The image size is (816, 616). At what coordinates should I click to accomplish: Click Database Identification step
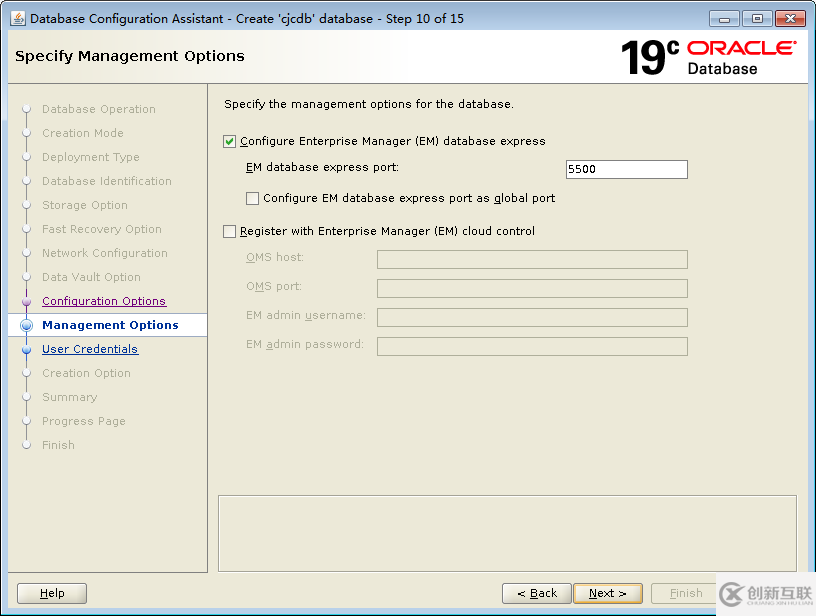click(x=107, y=181)
